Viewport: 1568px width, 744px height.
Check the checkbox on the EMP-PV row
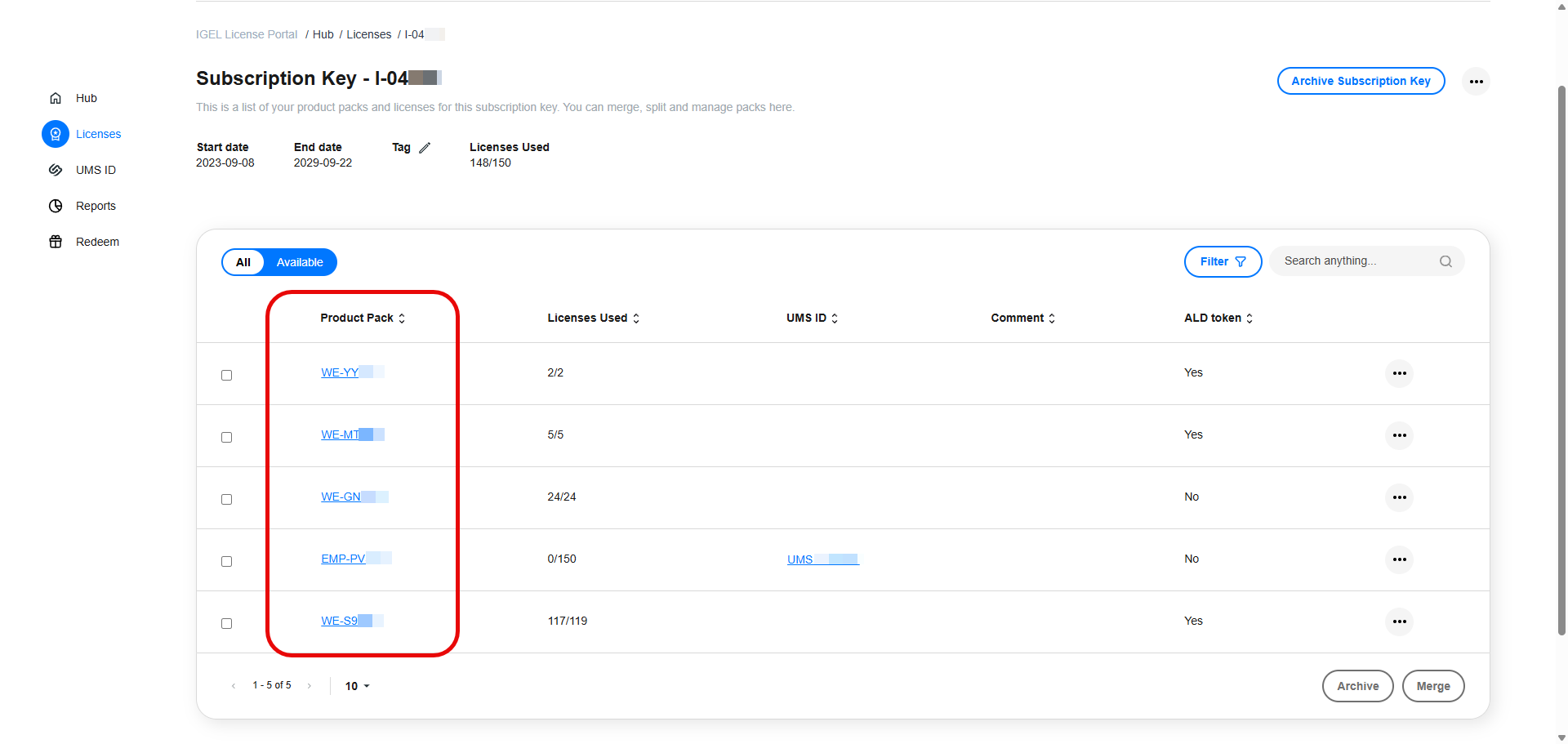click(x=226, y=561)
